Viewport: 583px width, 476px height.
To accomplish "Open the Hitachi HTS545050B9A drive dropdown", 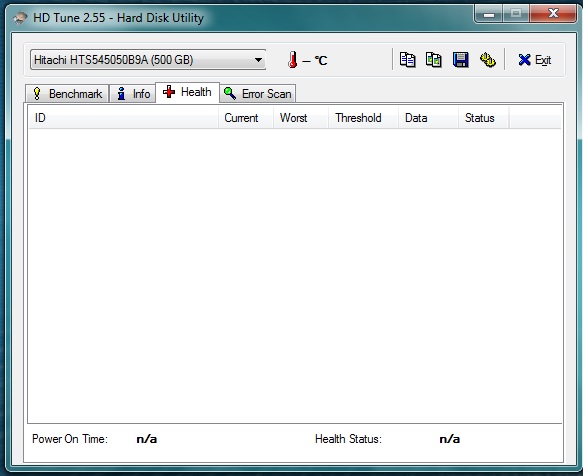I will [148, 60].
